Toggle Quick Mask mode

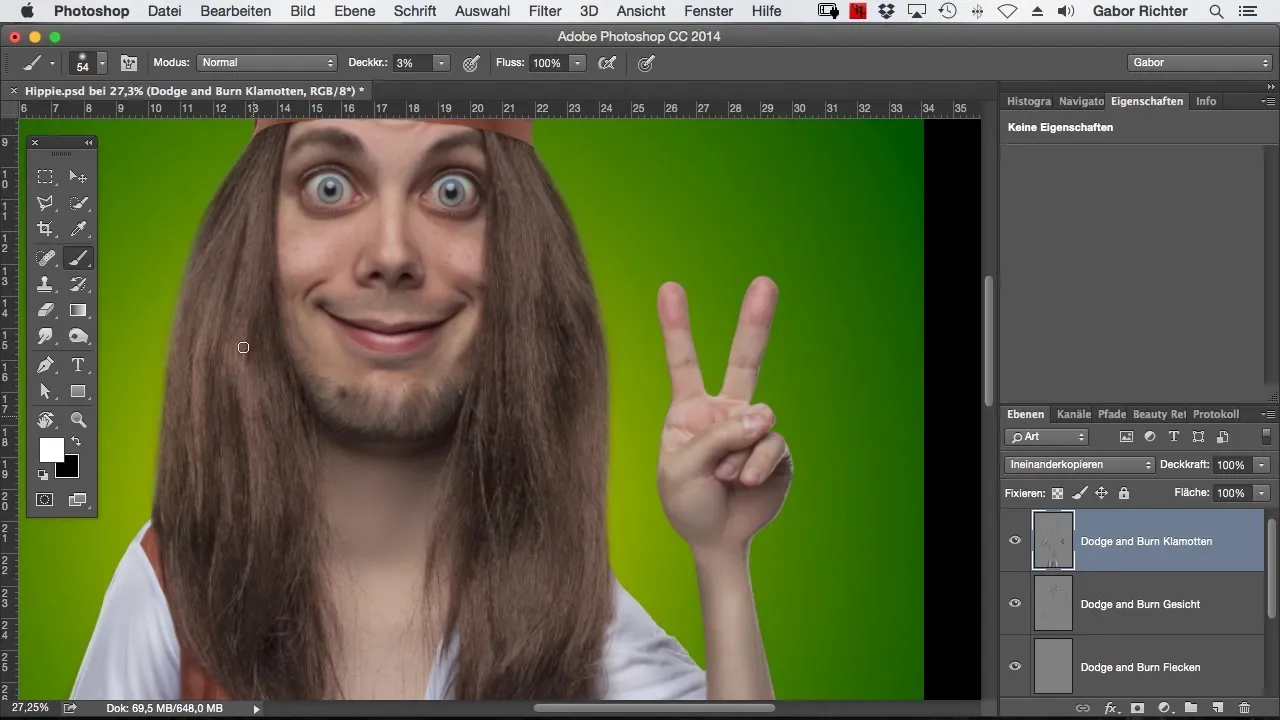46,499
